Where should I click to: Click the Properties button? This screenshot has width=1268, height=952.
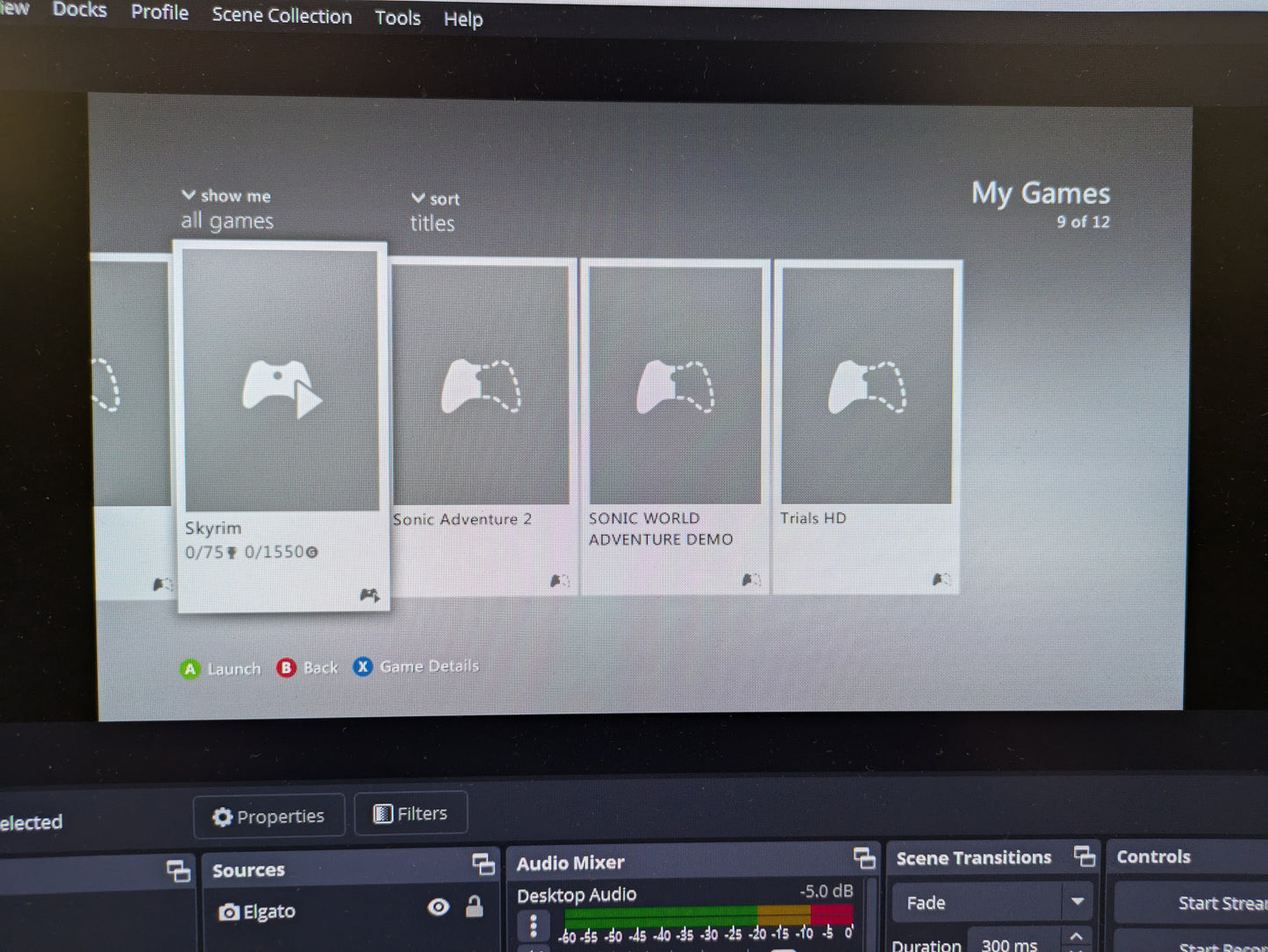(x=269, y=816)
